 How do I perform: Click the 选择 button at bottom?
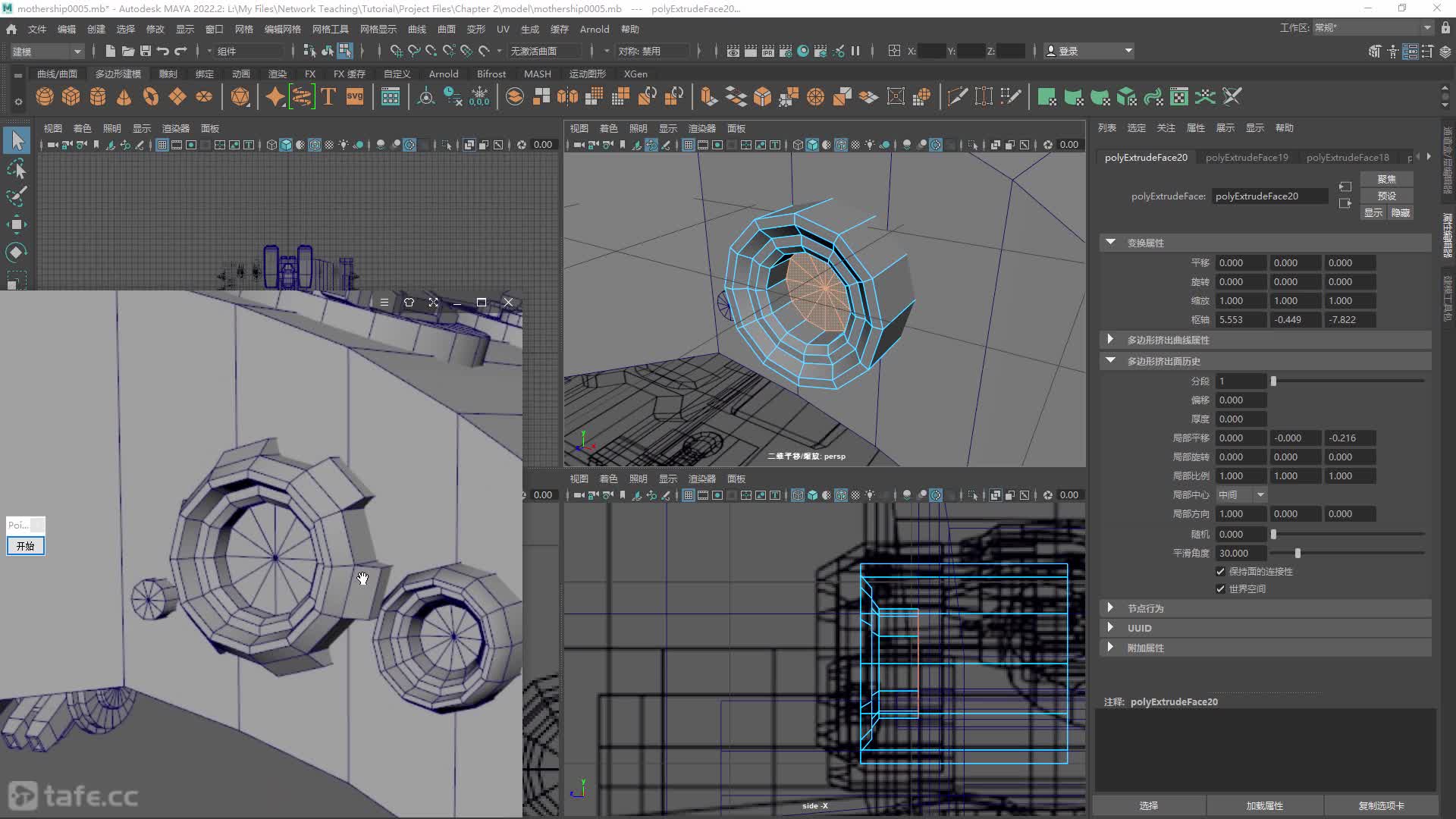(1149, 805)
